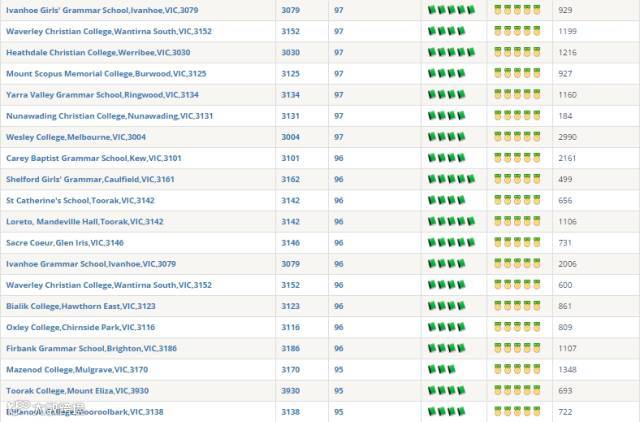Open Bialik College, Hawthorn East link

80,307
